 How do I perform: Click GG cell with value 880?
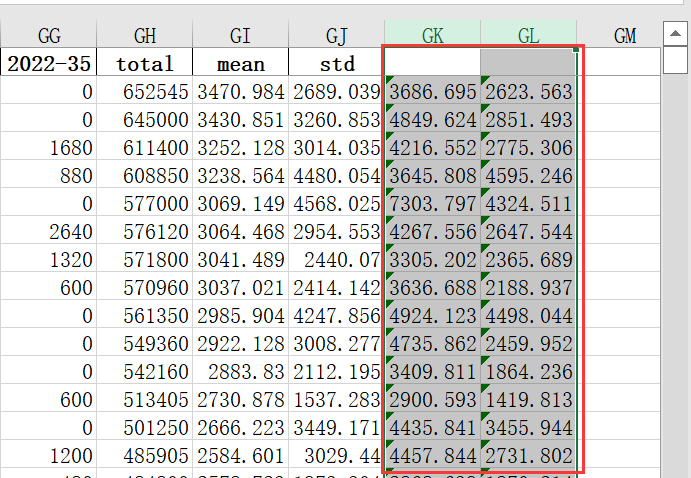tap(48, 174)
